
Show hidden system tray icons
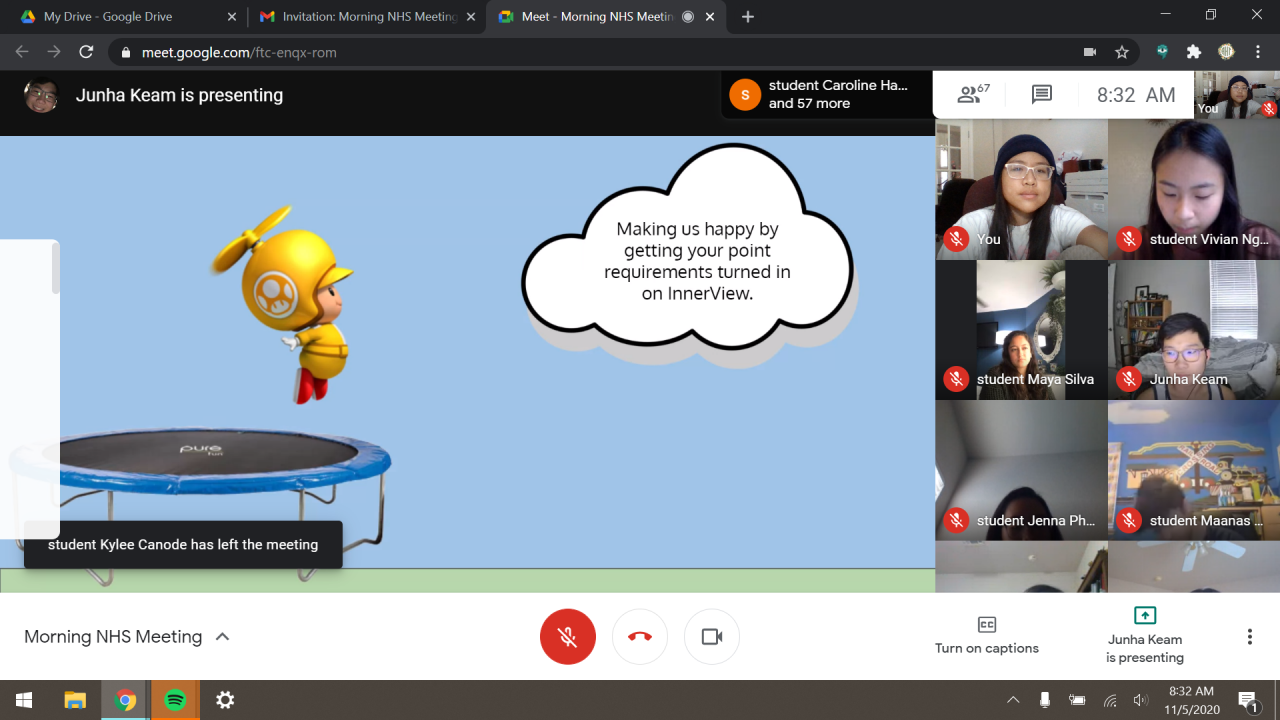coord(1013,700)
